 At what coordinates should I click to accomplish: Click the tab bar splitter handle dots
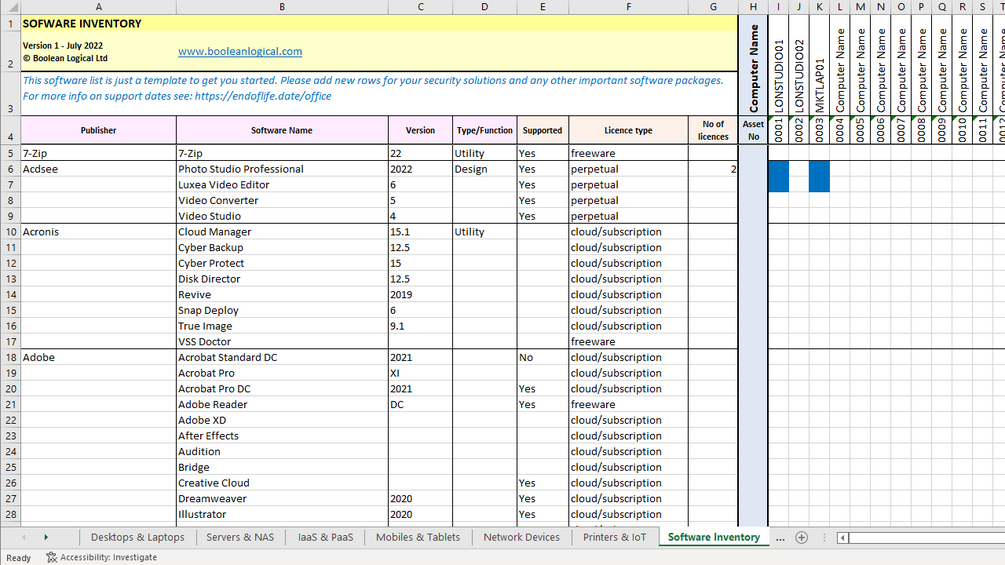click(824, 537)
